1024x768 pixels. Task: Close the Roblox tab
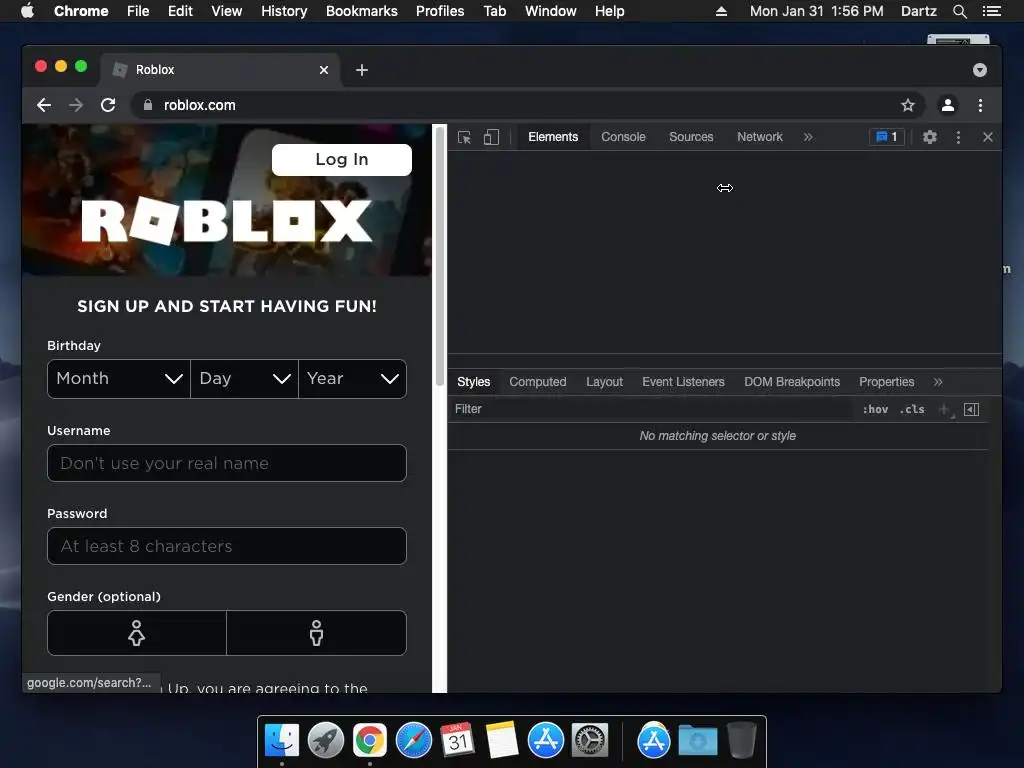pos(324,70)
